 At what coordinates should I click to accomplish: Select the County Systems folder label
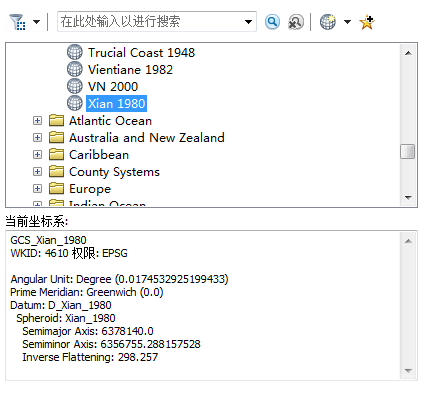tap(114, 172)
